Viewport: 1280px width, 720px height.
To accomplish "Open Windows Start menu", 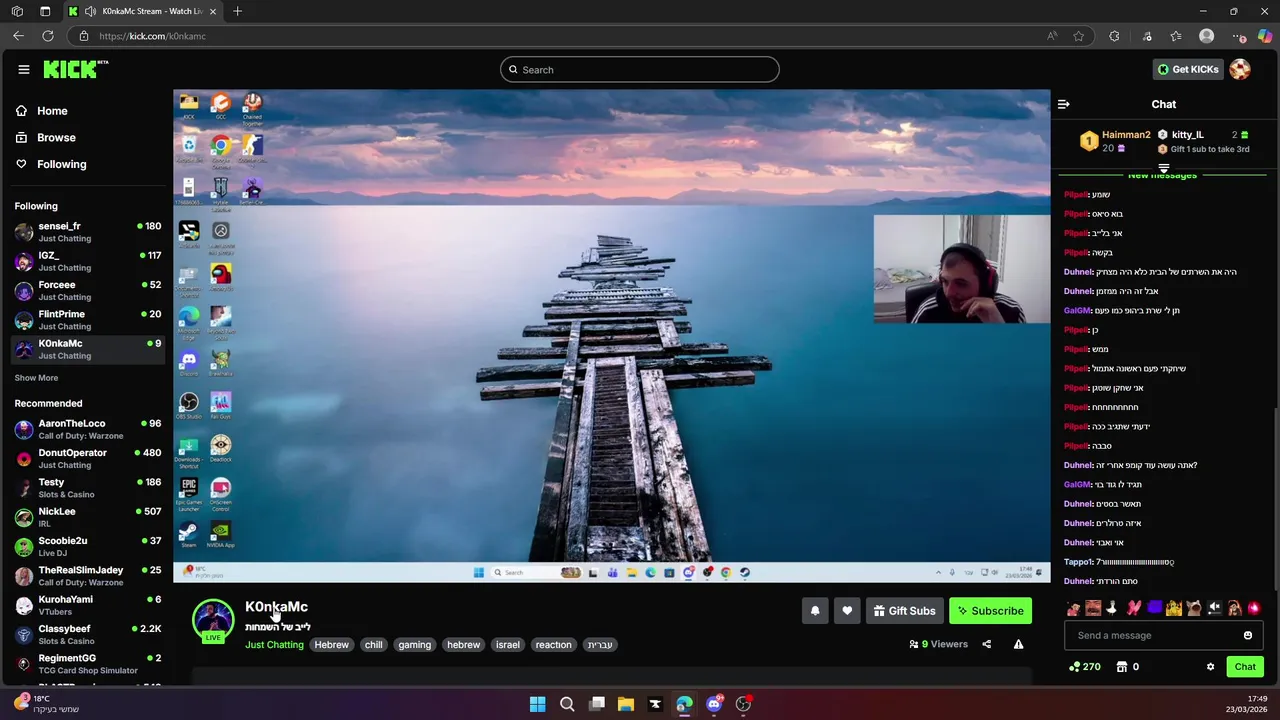I will [x=537, y=704].
